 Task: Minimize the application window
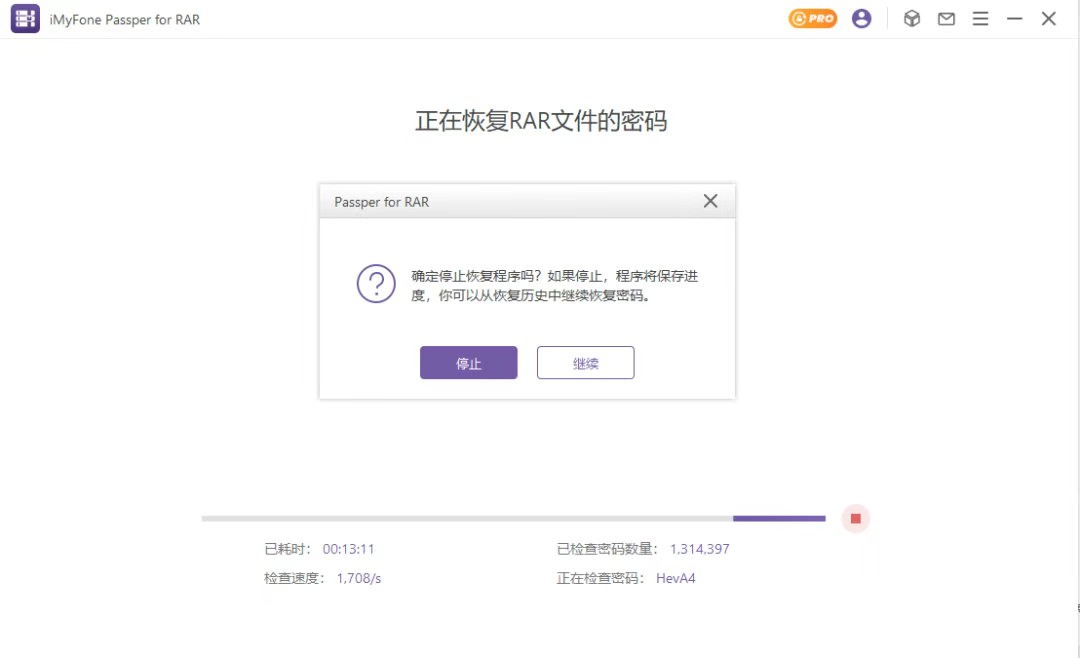pyautogui.click(x=1014, y=18)
